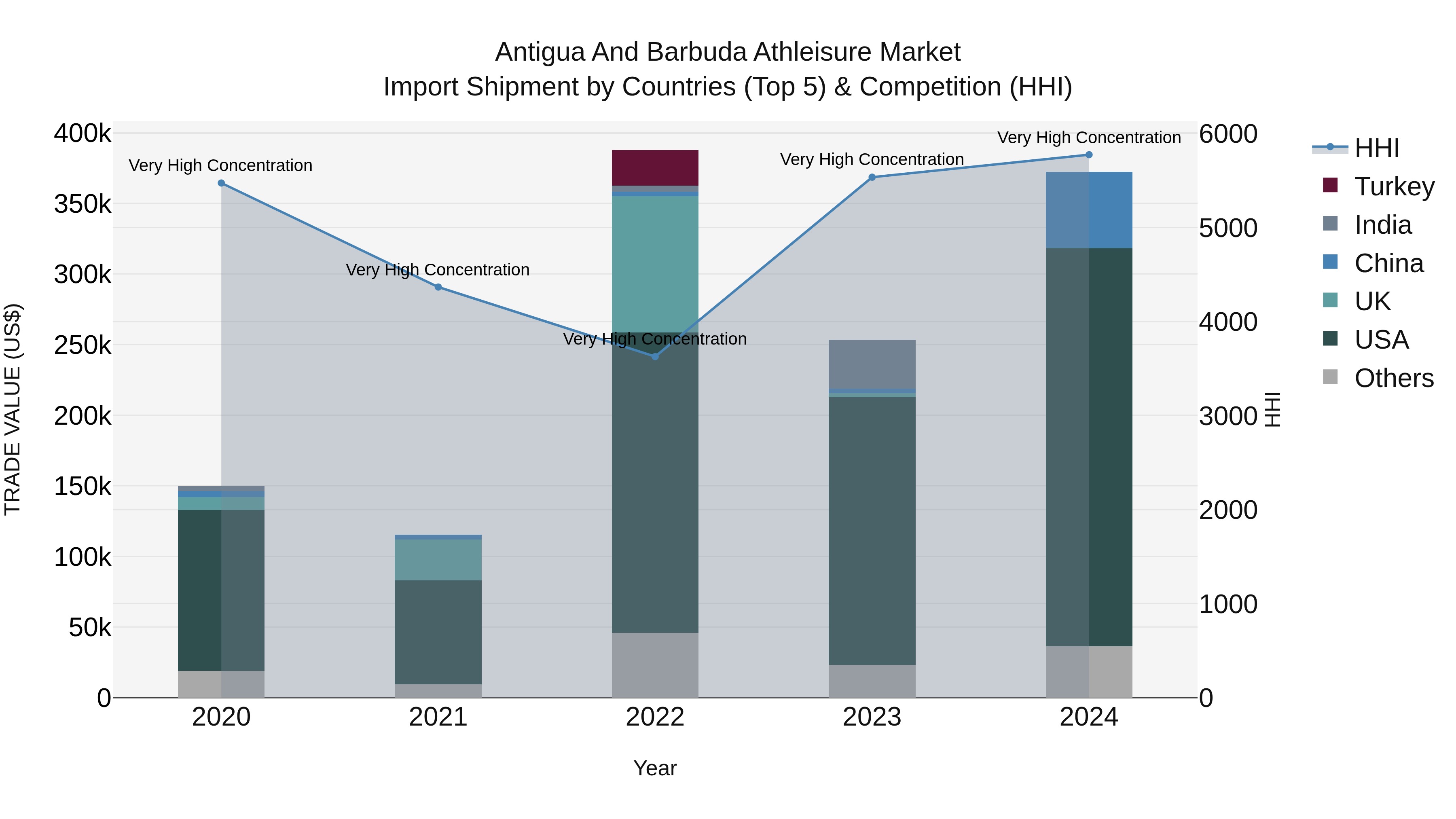Click 'Very High Concentration' annotation above 2024
1456x819 pixels.
[x=1089, y=138]
